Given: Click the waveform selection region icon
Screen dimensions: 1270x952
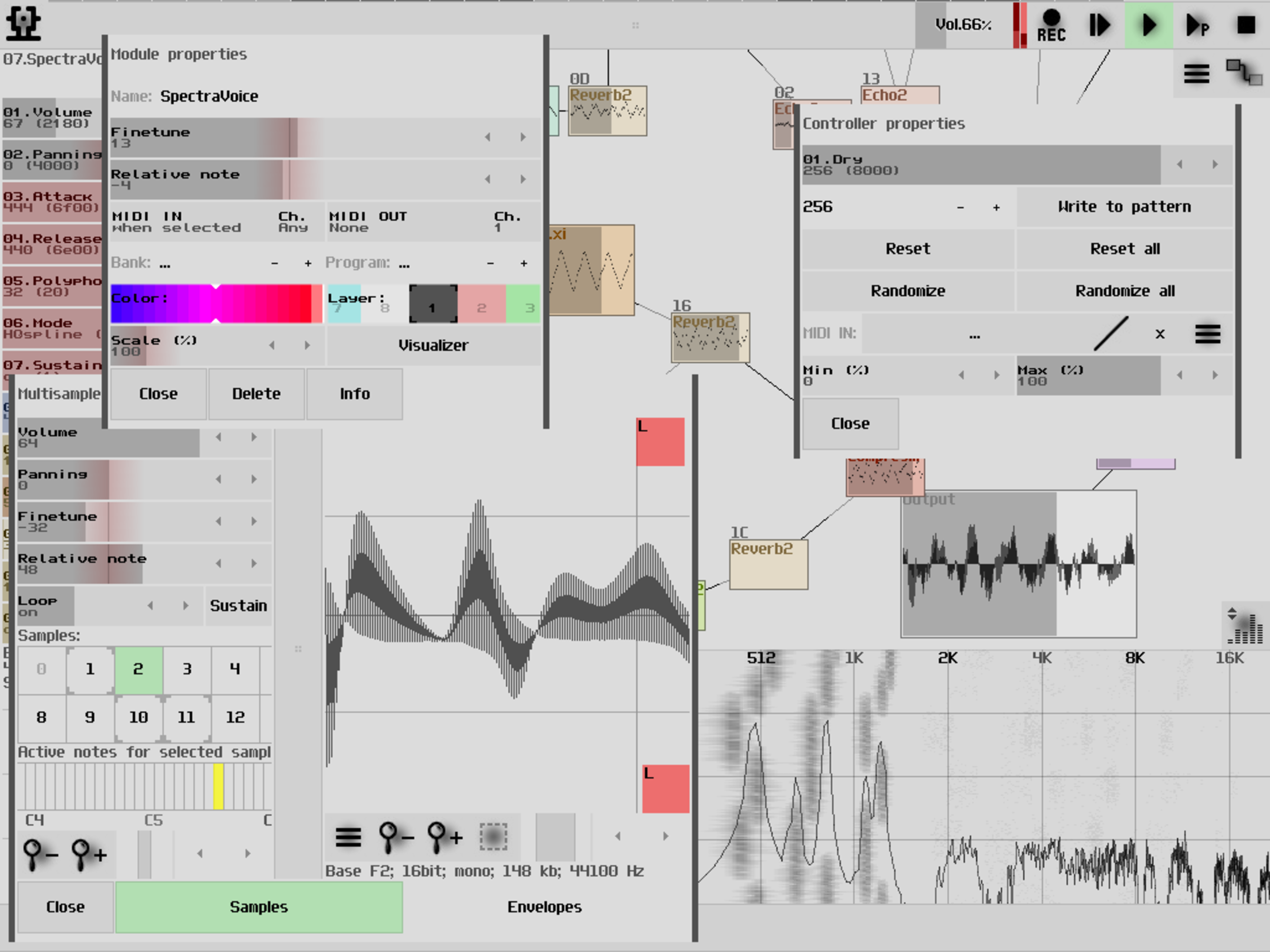Looking at the screenshot, I should tap(493, 837).
